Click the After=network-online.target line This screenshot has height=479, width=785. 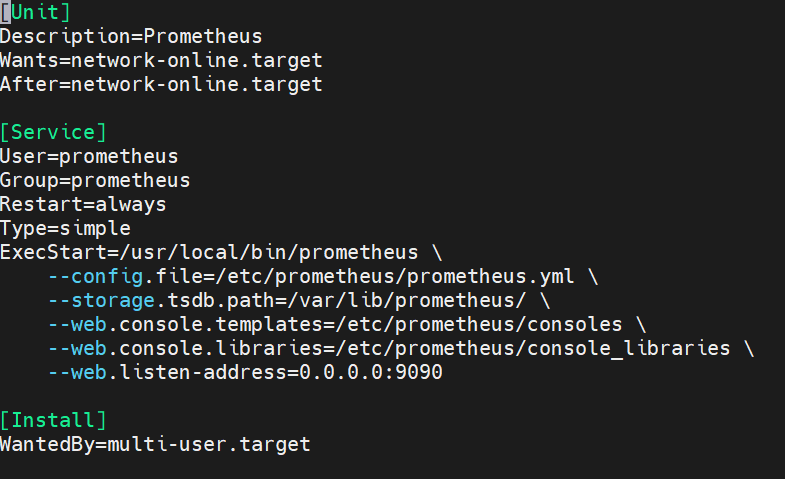tap(161, 85)
